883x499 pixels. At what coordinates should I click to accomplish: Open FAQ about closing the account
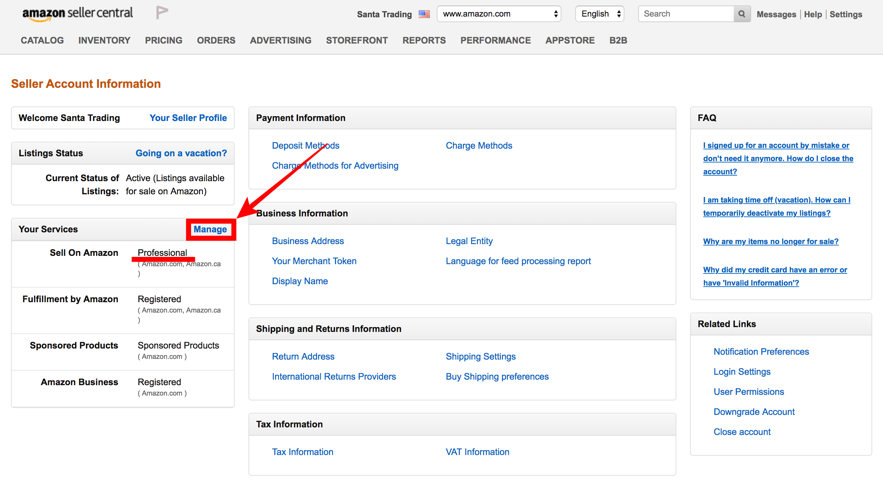click(778, 158)
